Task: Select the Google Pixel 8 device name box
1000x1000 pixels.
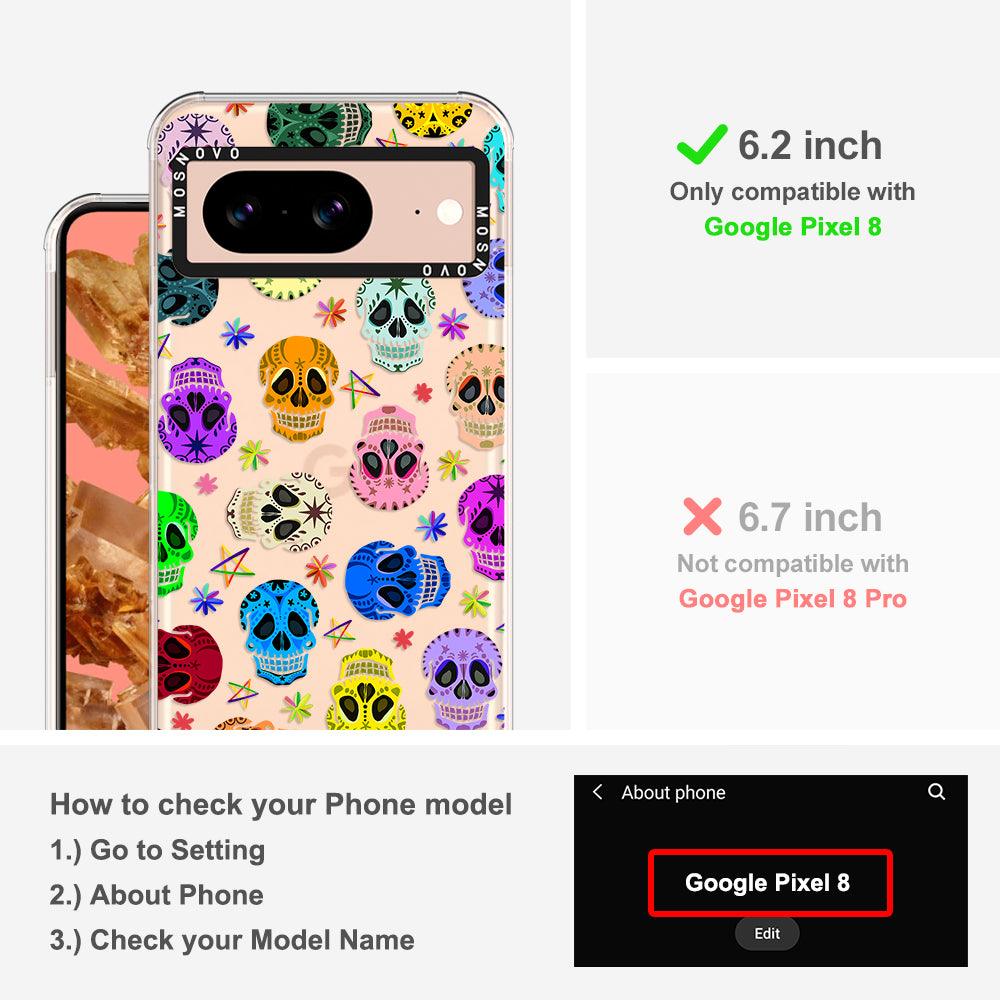Action: pos(770,883)
